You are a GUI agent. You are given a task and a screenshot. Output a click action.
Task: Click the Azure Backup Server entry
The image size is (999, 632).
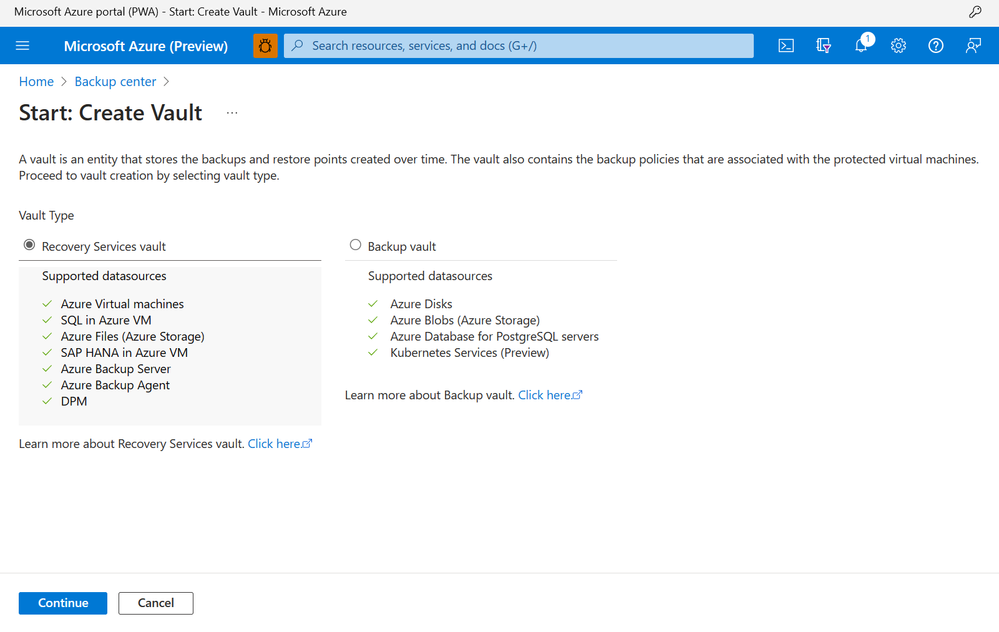coord(116,369)
